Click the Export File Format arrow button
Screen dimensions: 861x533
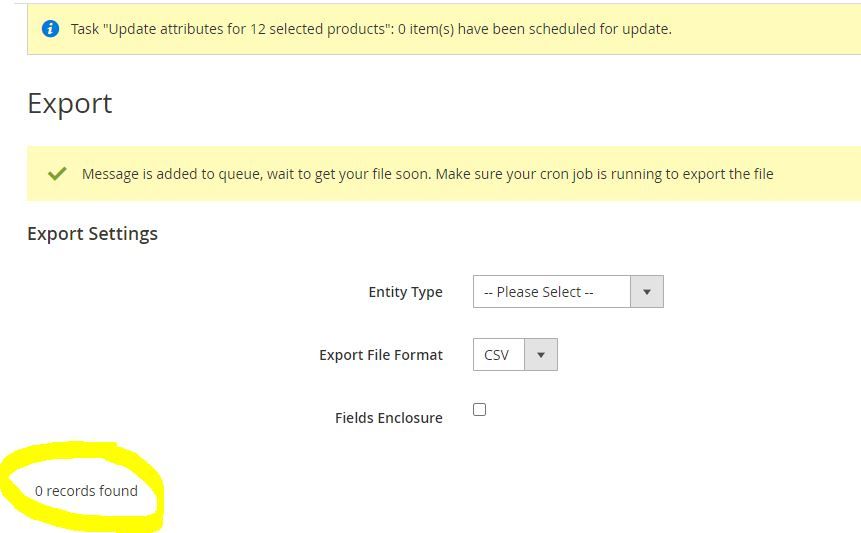click(541, 355)
